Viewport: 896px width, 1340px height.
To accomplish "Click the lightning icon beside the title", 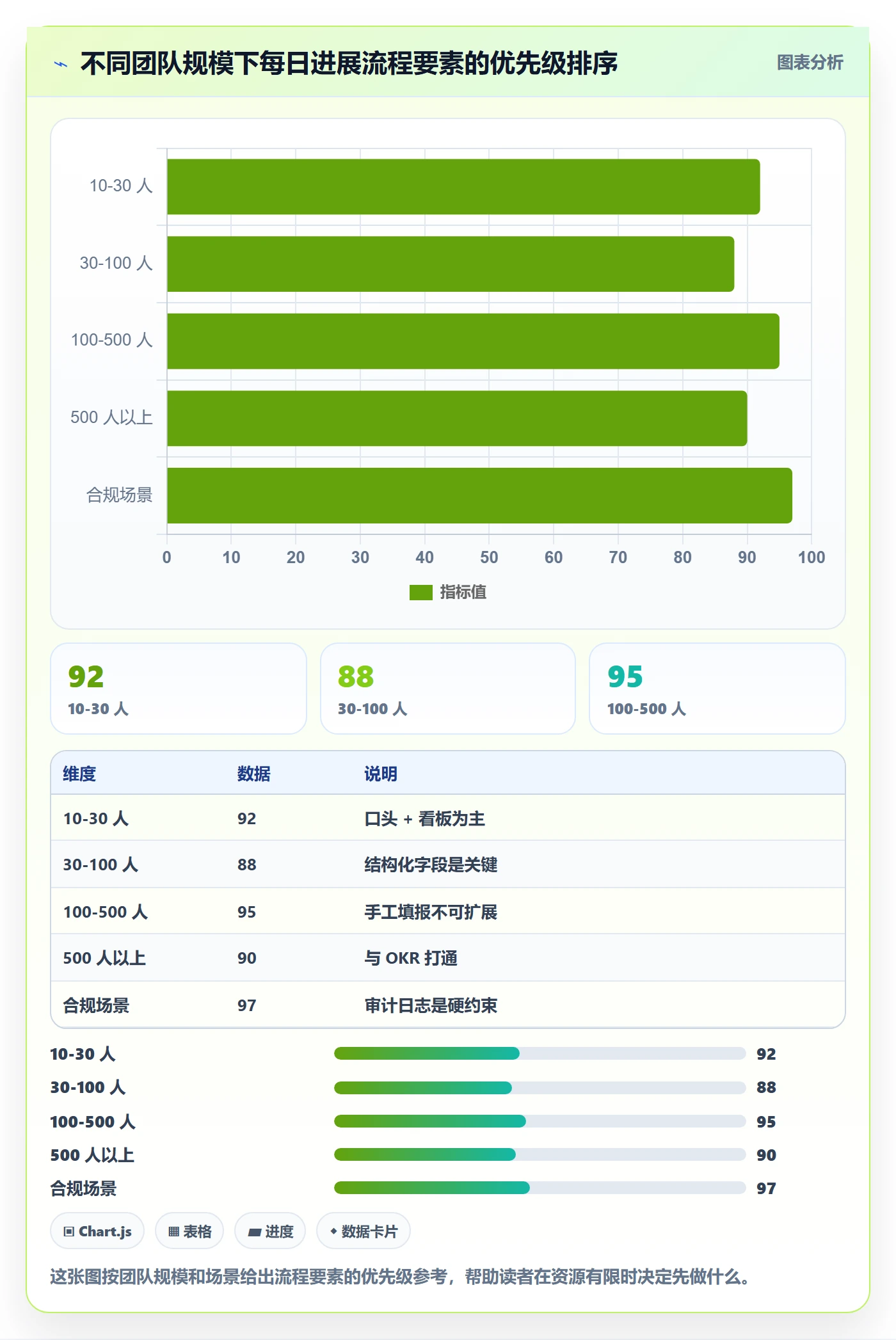I will (x=61, y=64).
